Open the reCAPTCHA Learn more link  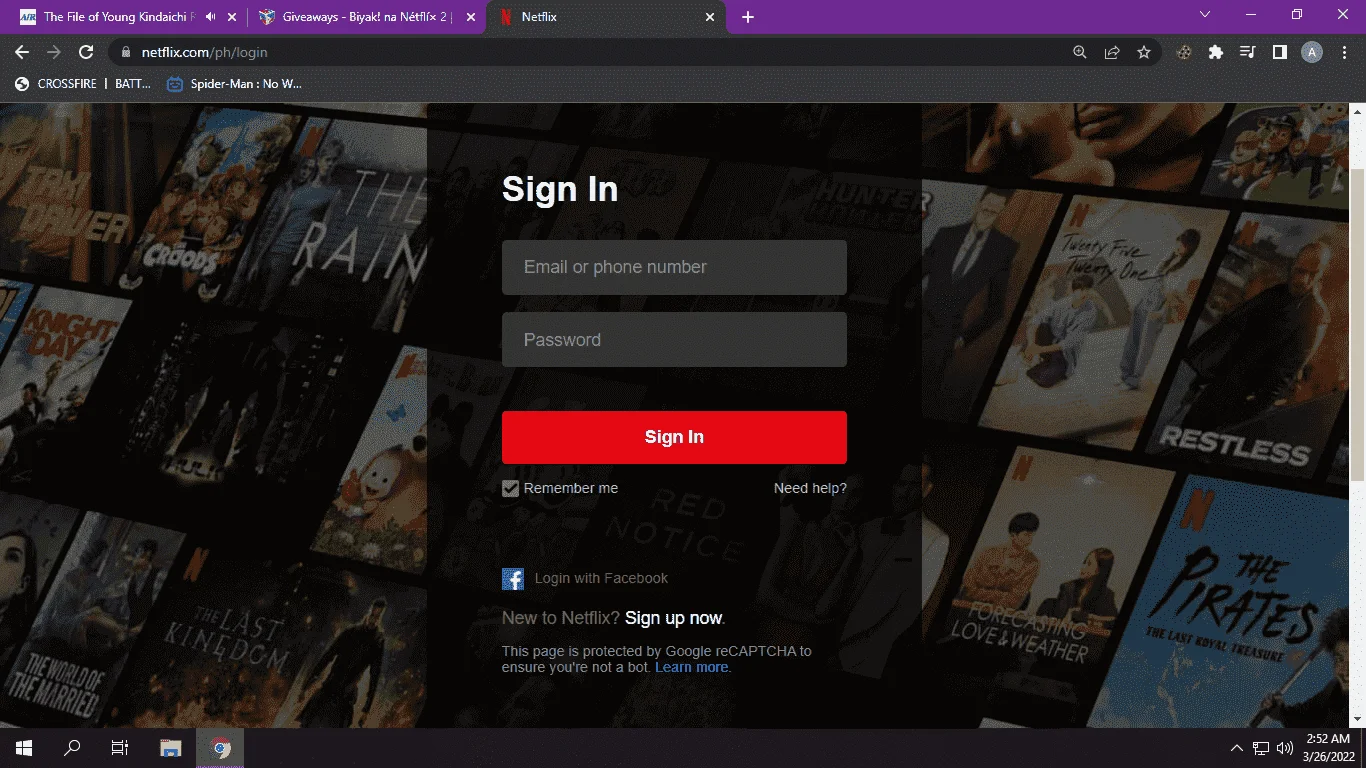(x=692, y=667)
